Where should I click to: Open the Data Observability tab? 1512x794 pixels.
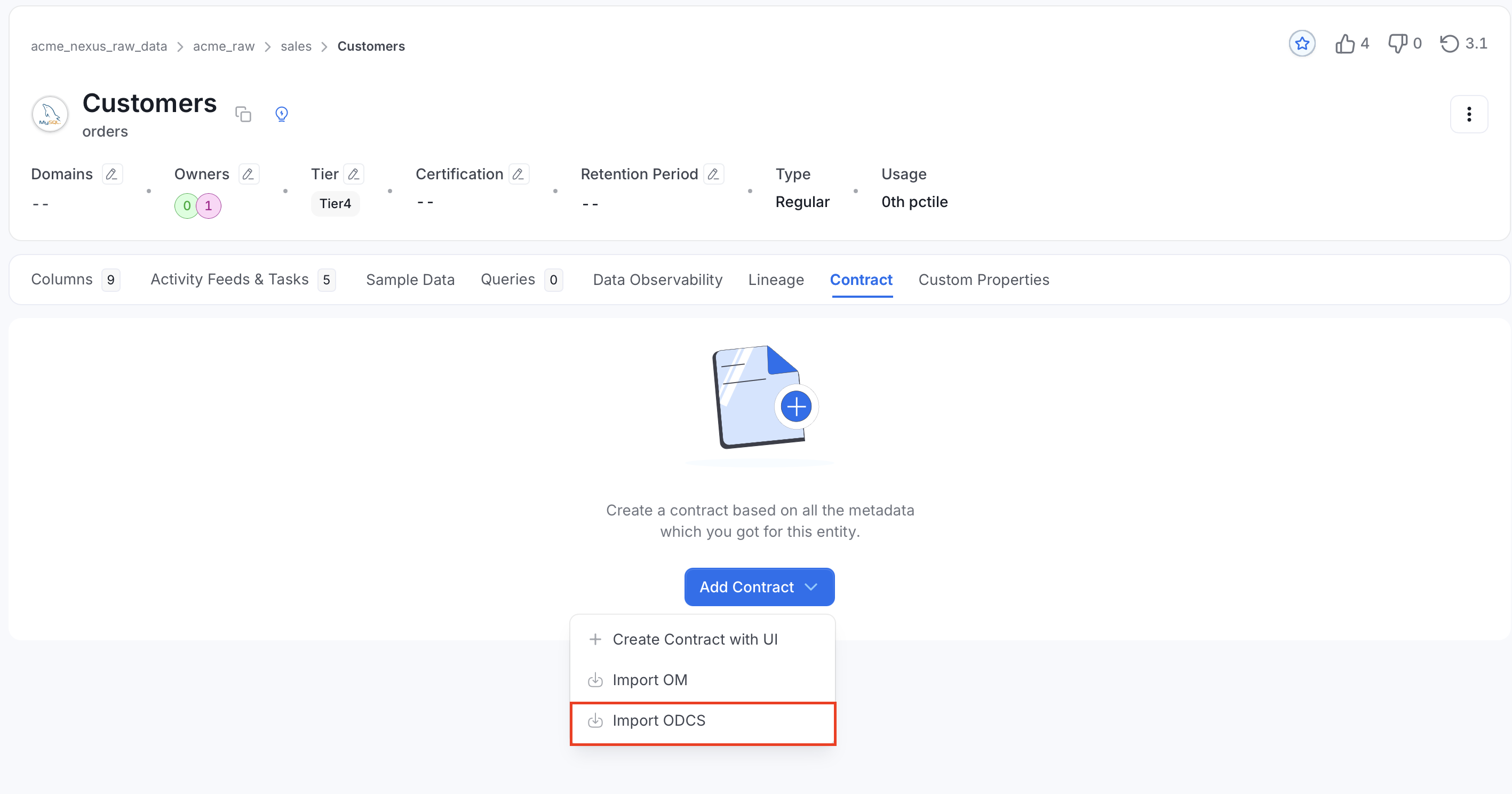click(x=657, y=280)
